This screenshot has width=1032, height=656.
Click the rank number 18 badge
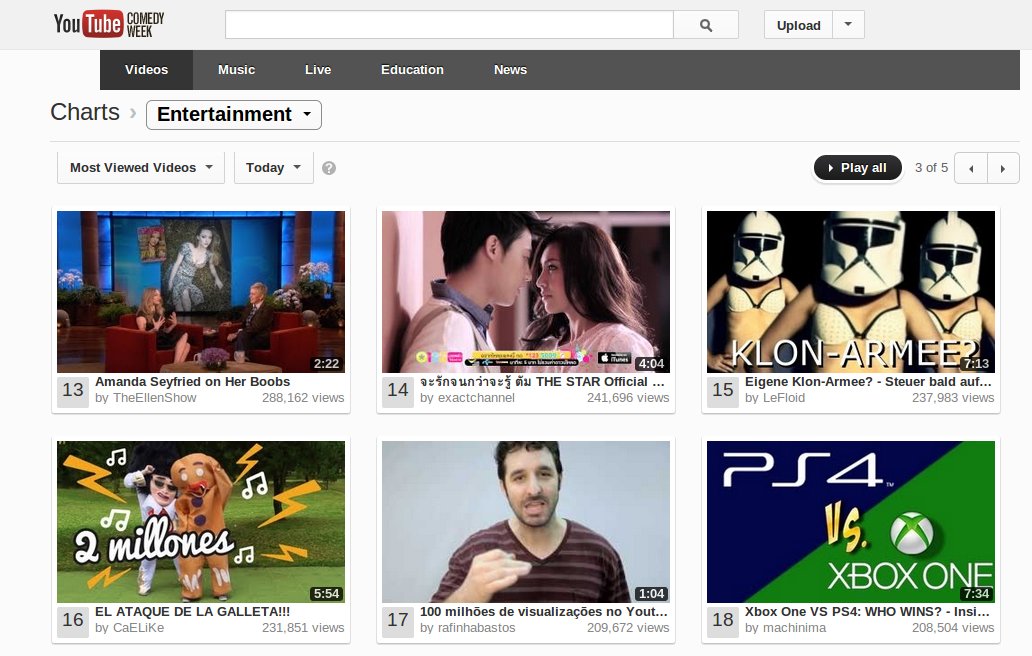point(723,621)
